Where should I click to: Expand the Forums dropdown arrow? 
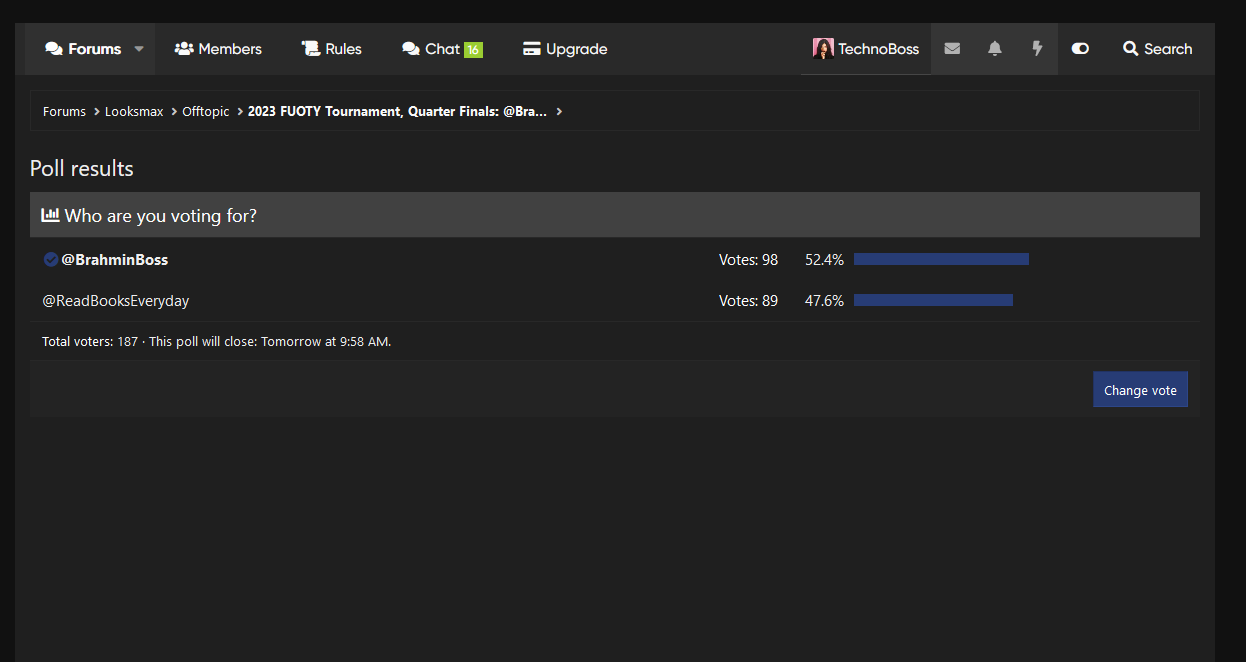[x=139, y=49]
